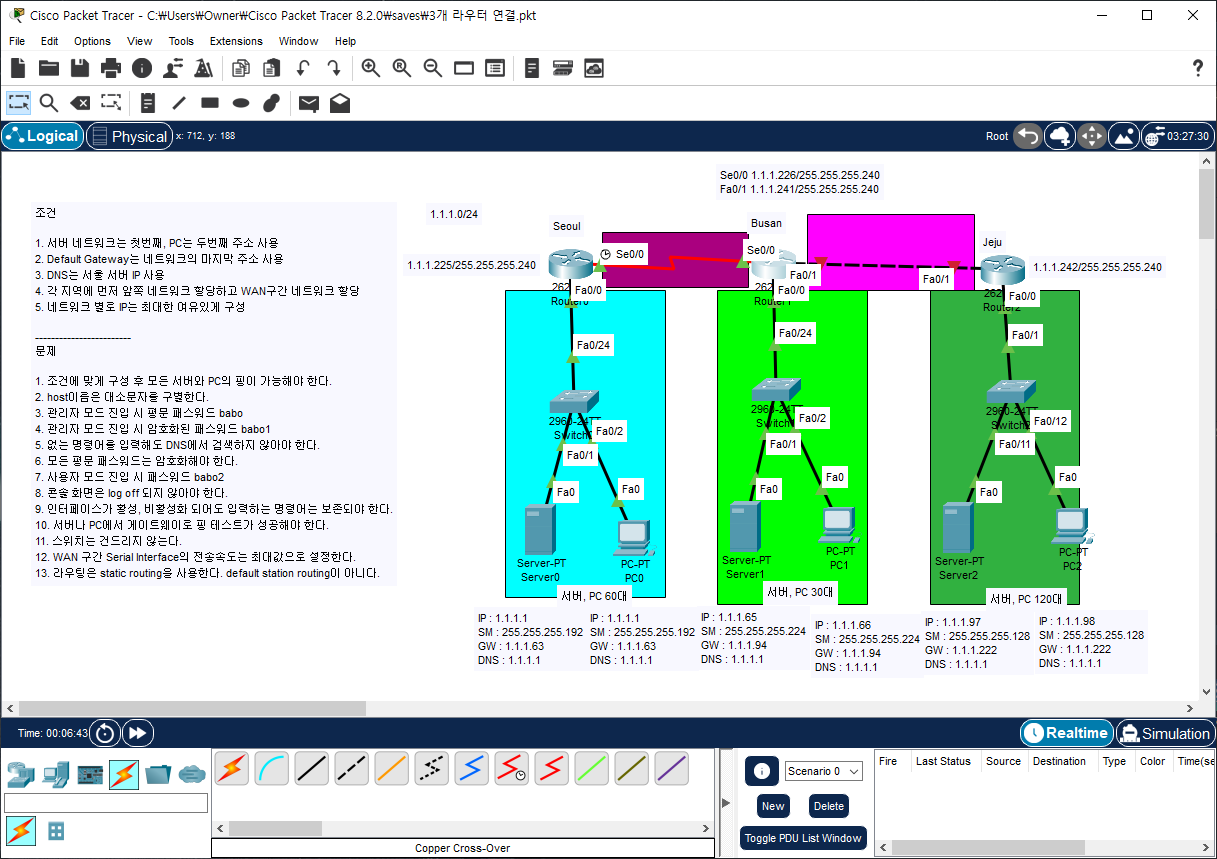The image size is (1217, 859).
Task: Choose the Delete tool
Action: click(x=80, y=102)
